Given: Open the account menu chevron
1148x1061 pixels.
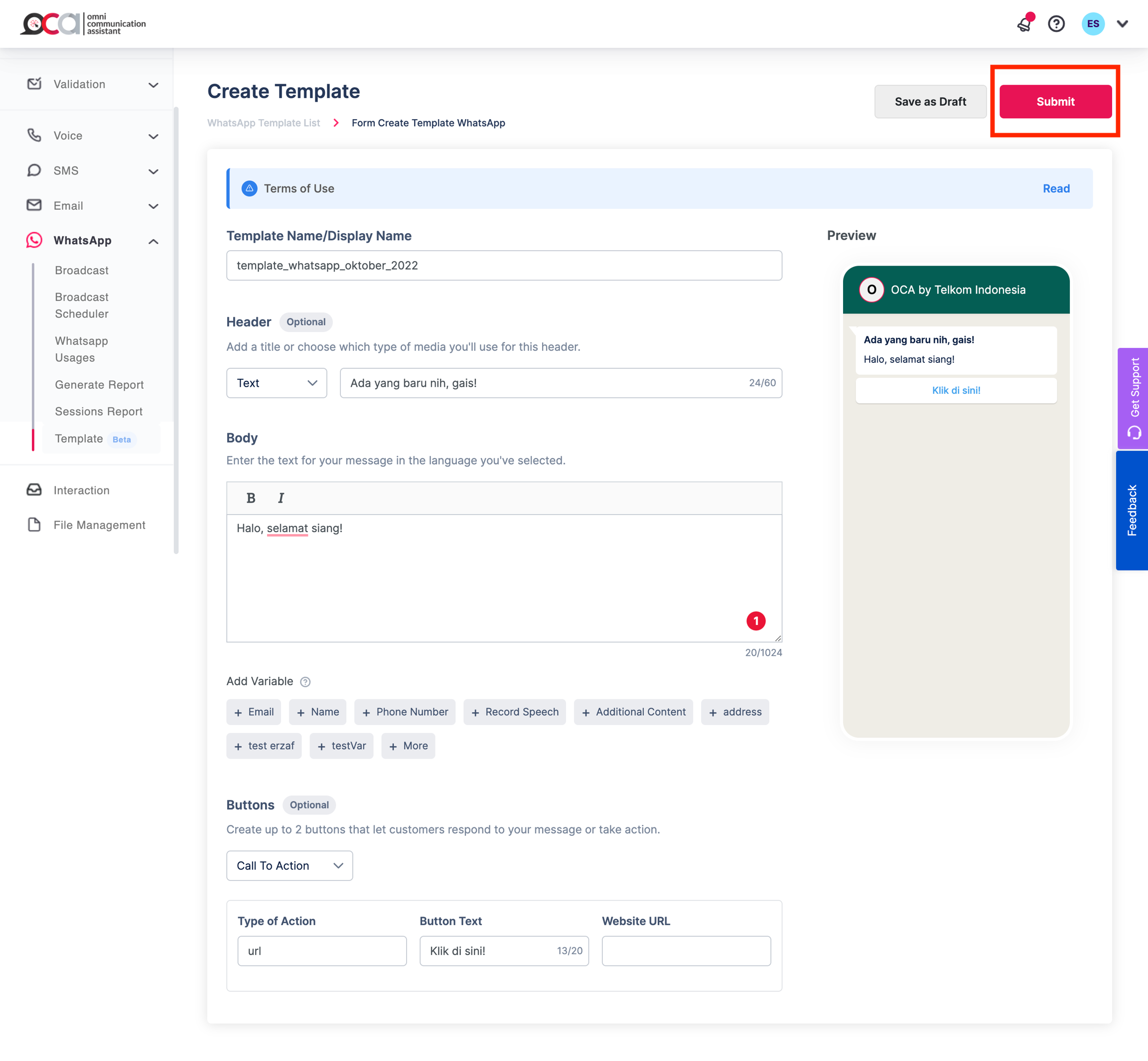Looking at the screenshot, I should point(1122,24).
